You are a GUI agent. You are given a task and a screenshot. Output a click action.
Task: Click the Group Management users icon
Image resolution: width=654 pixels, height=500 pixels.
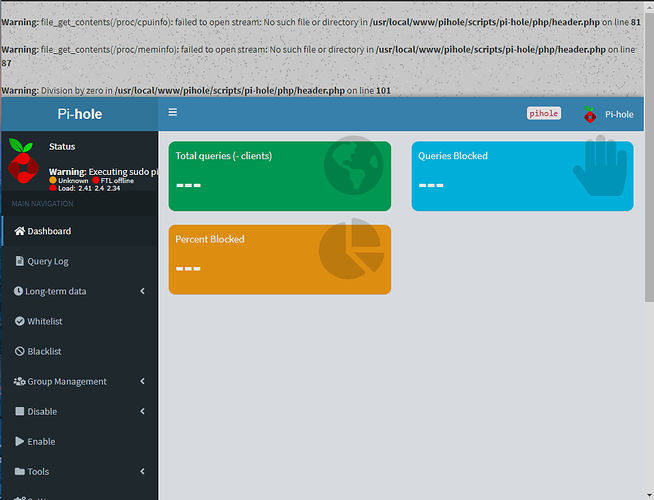[19, 381]
